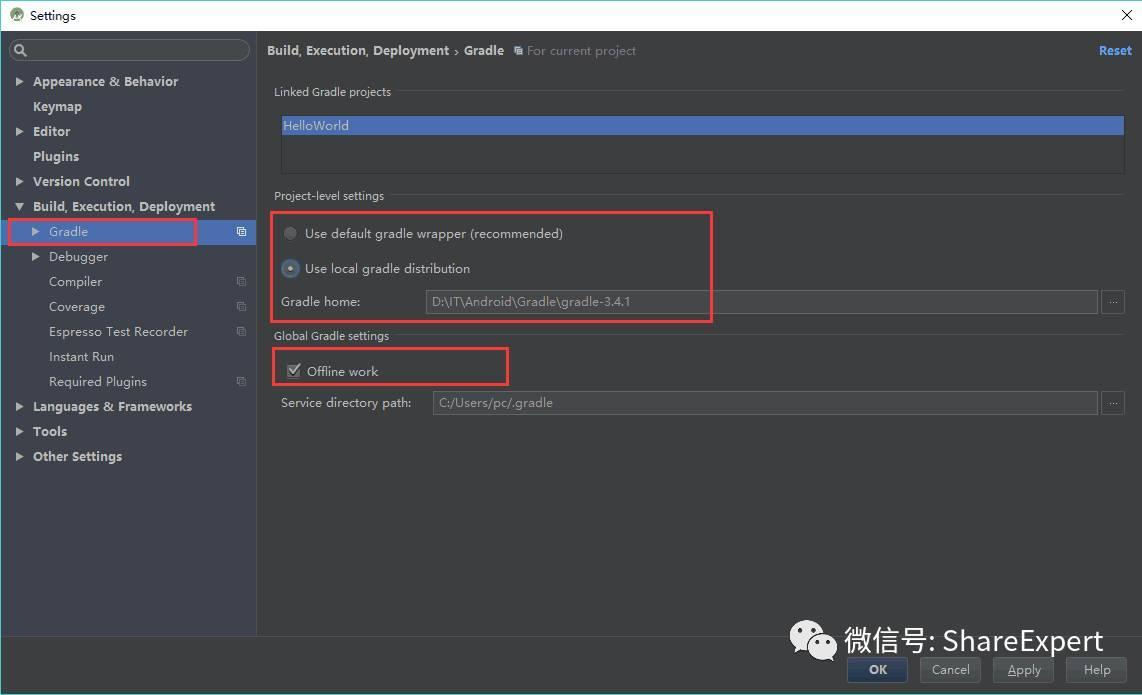Select HelloWorld linked Gradle project
The width and height of the screenshot is (1142, 695).
click(703, 125)
